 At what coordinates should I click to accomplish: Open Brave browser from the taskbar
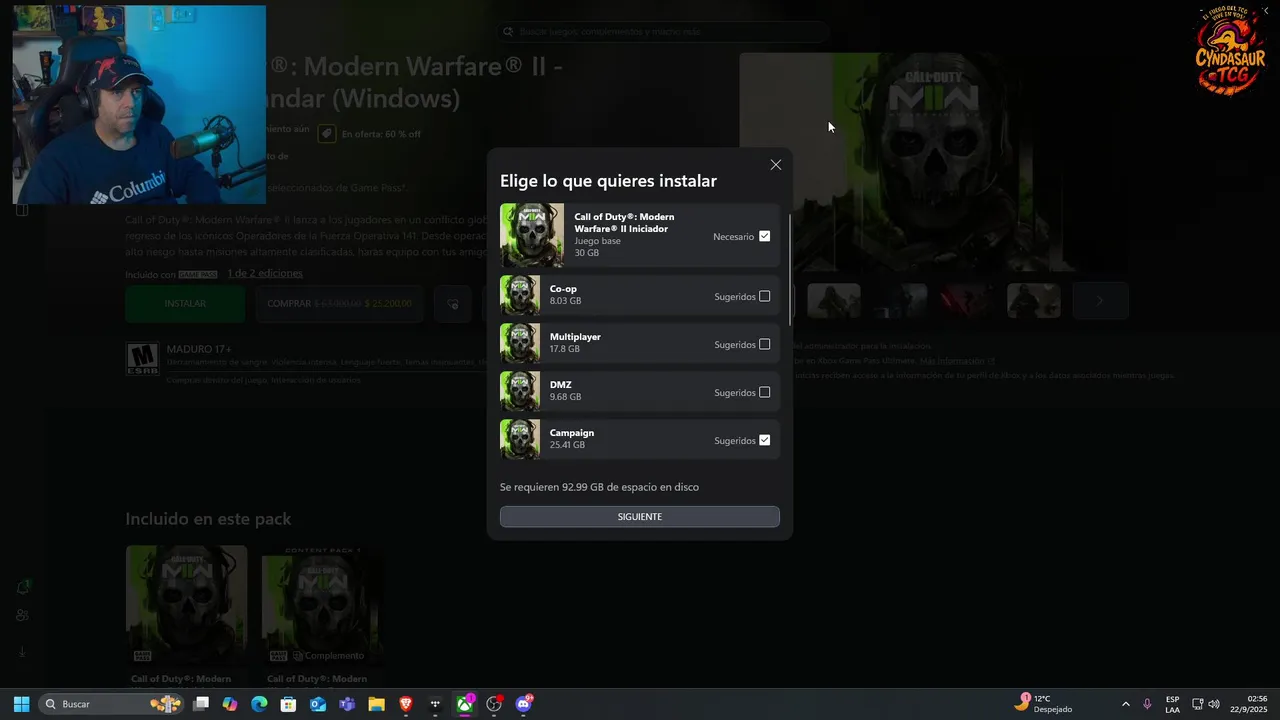406,704
